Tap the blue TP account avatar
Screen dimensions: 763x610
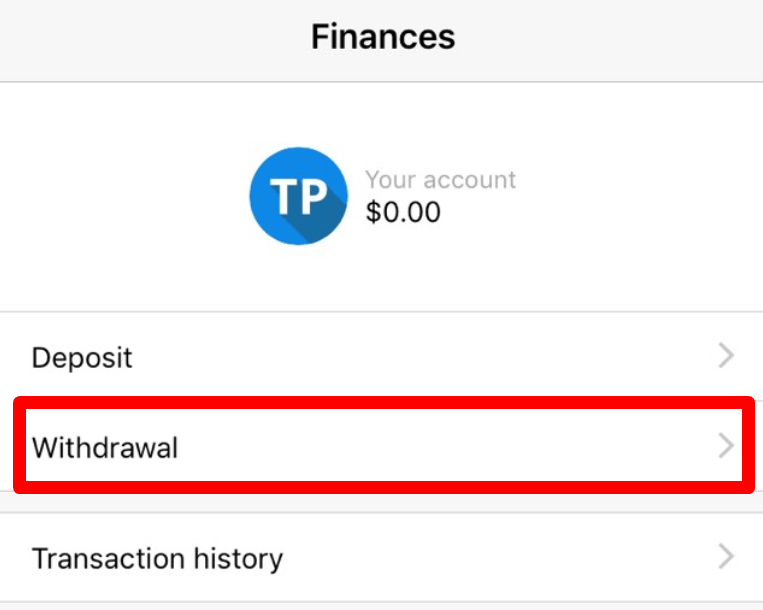[298, 197]
